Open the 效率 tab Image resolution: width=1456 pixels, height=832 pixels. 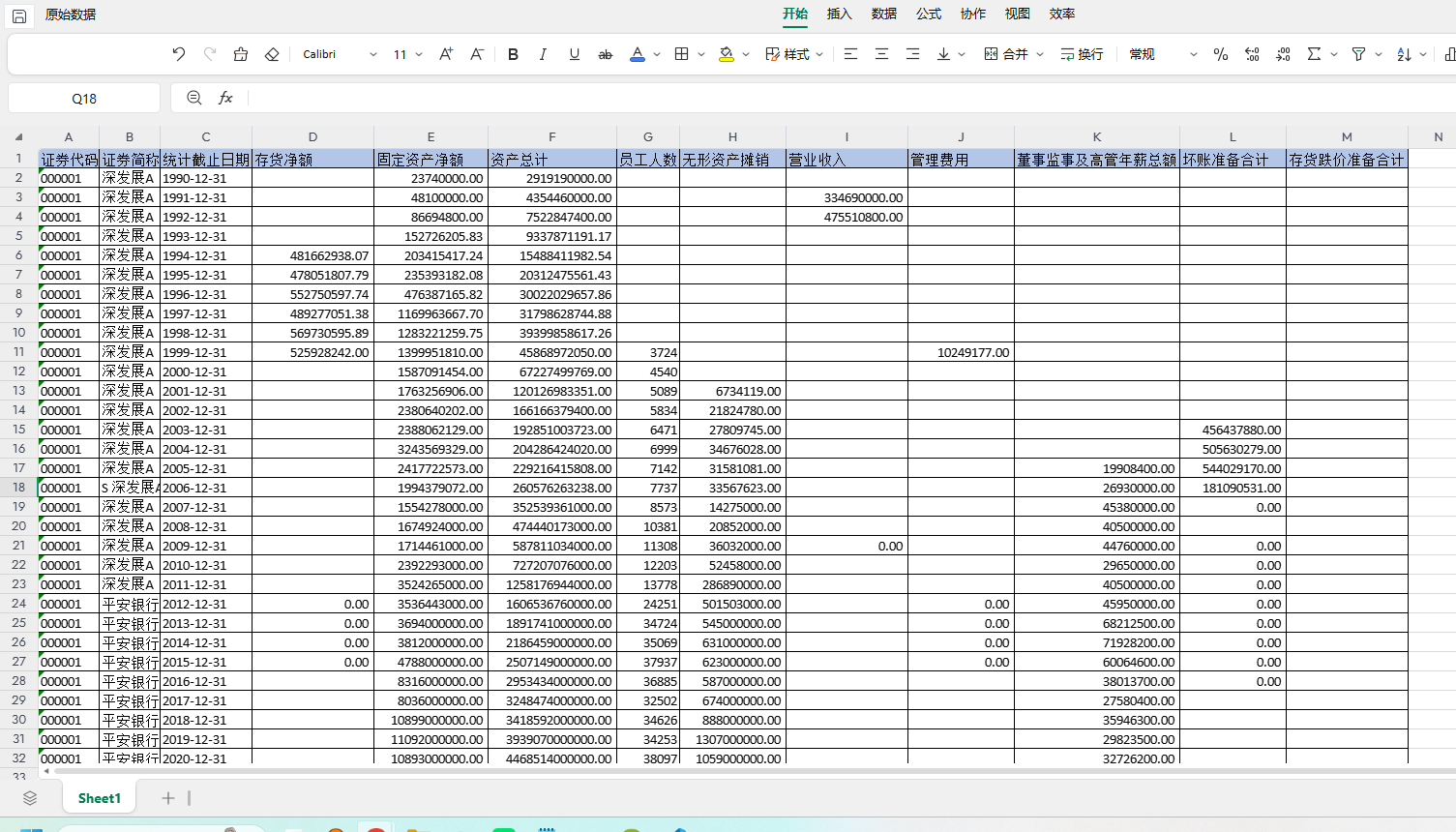1062,14
